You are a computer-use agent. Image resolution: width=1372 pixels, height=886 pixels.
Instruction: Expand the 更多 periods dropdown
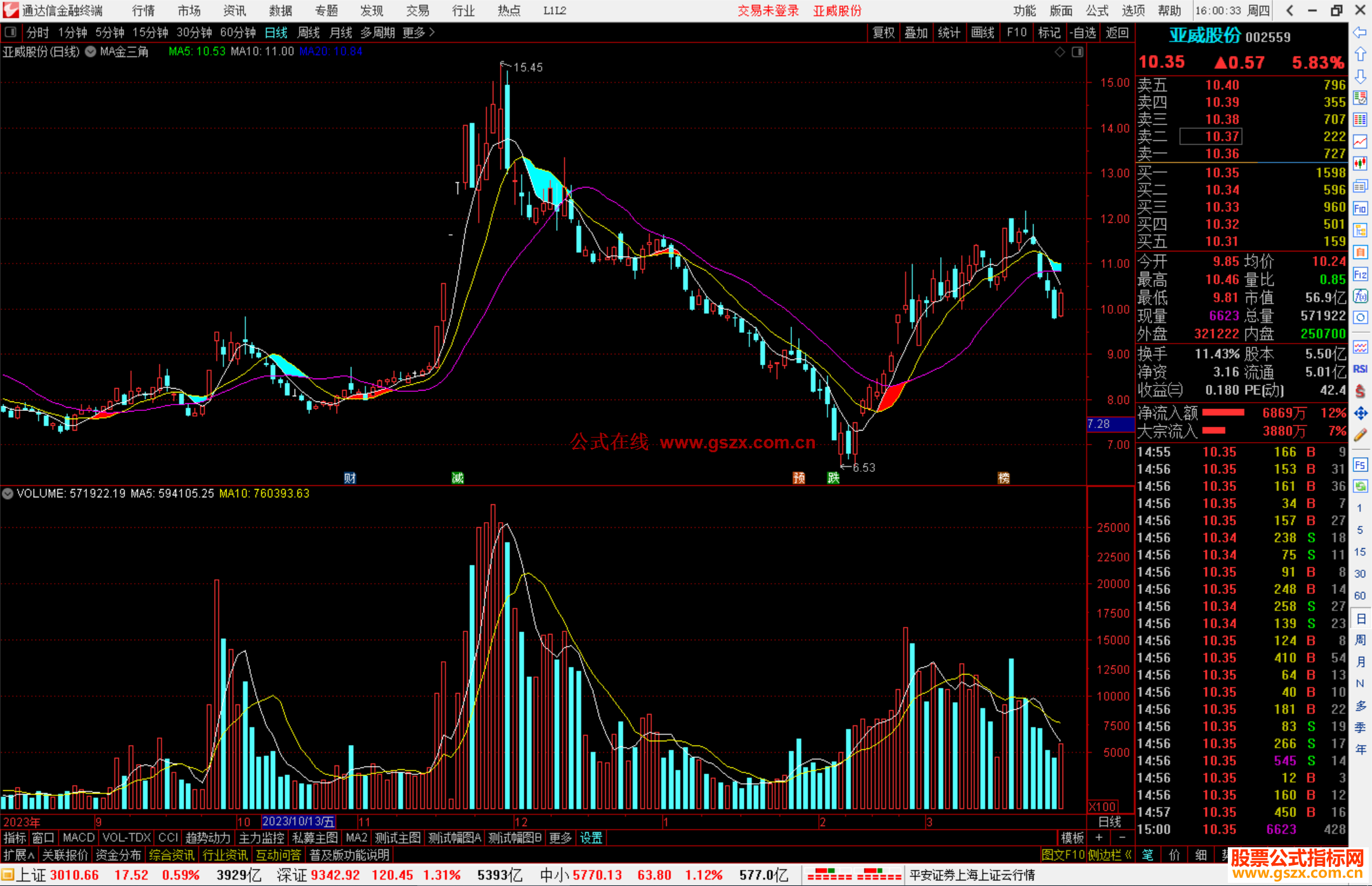click(x=419, y=32)
